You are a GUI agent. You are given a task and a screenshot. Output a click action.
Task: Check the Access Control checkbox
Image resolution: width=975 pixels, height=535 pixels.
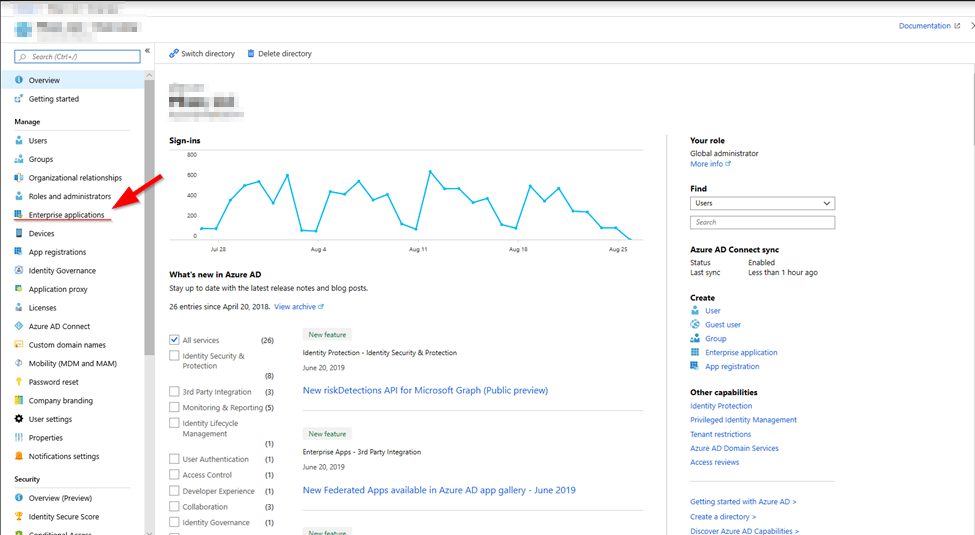tap(174, 474)
